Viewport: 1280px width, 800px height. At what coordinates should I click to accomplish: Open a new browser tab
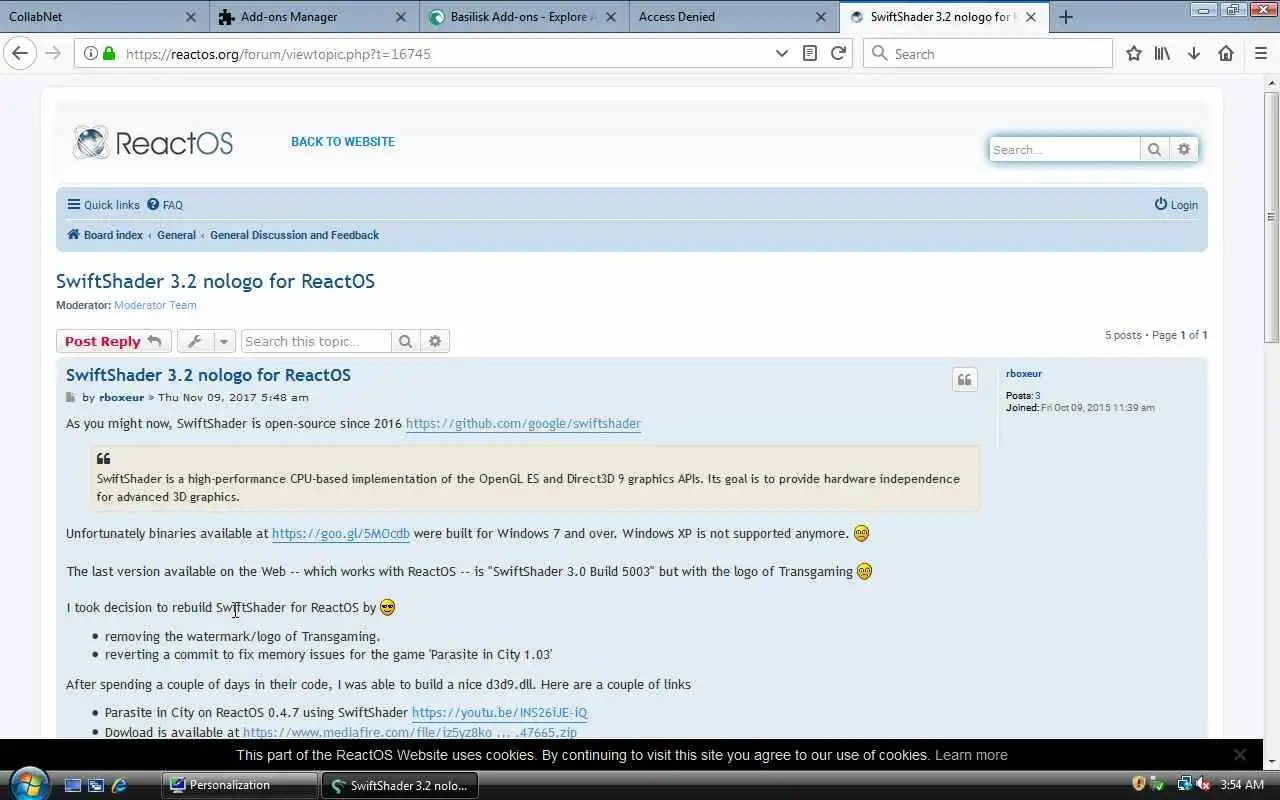[x=1066, y=17]
